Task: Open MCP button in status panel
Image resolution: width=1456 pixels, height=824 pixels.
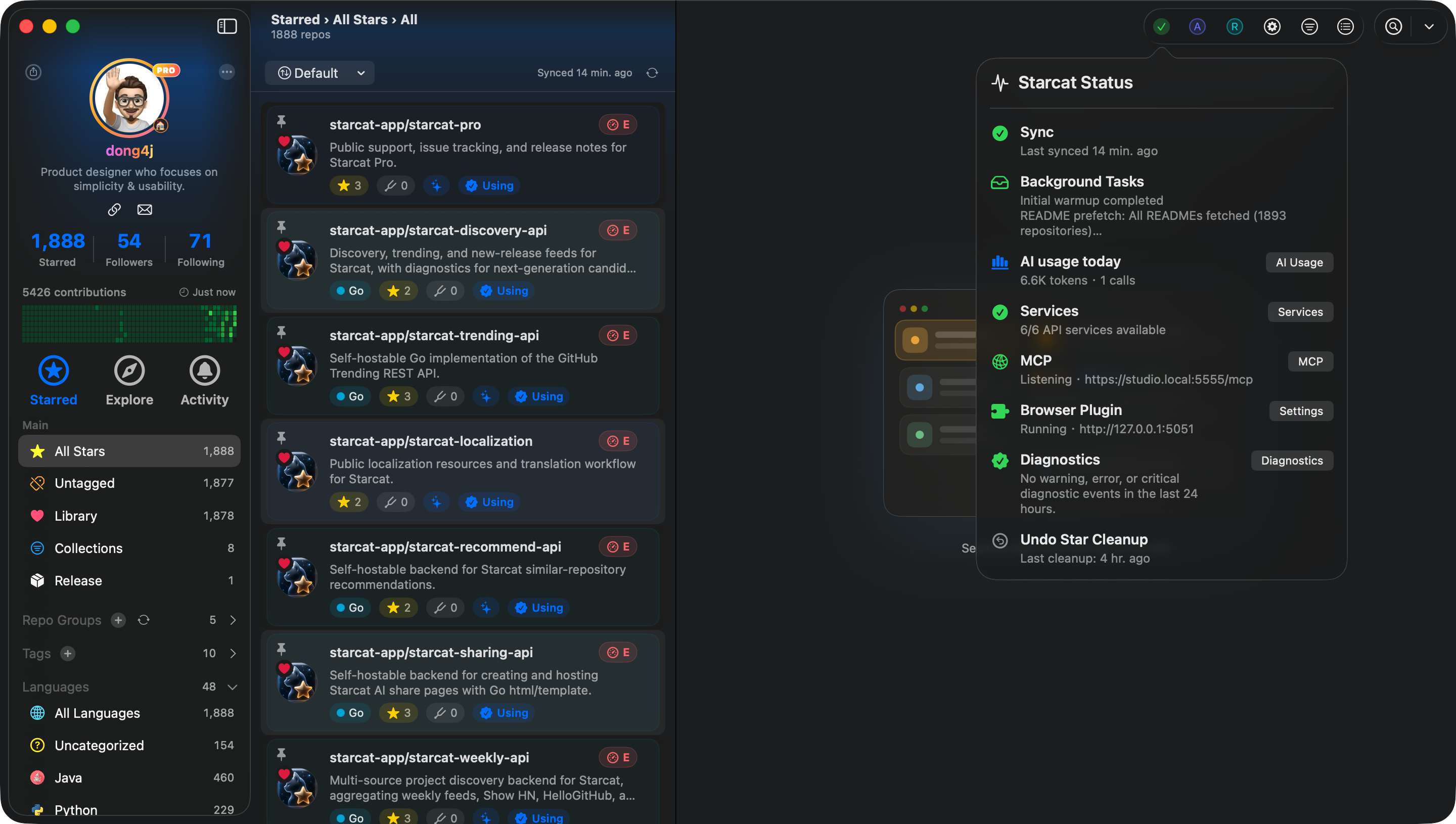Action: pos(1310,361)
